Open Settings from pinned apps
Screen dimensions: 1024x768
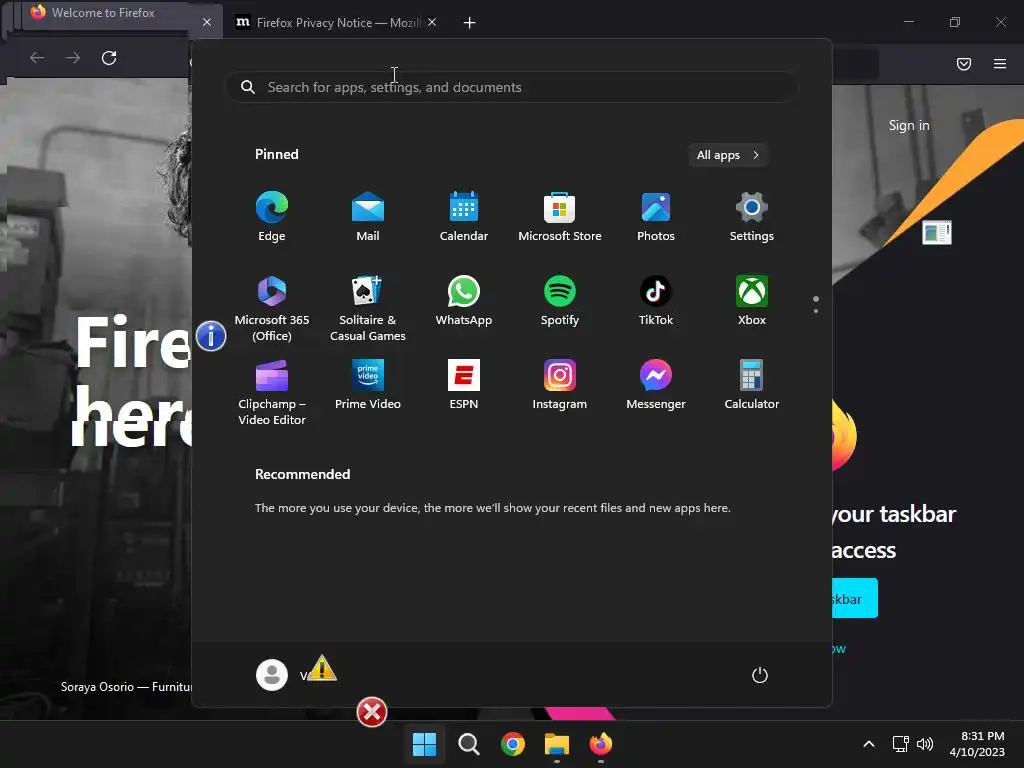(752, 216)
